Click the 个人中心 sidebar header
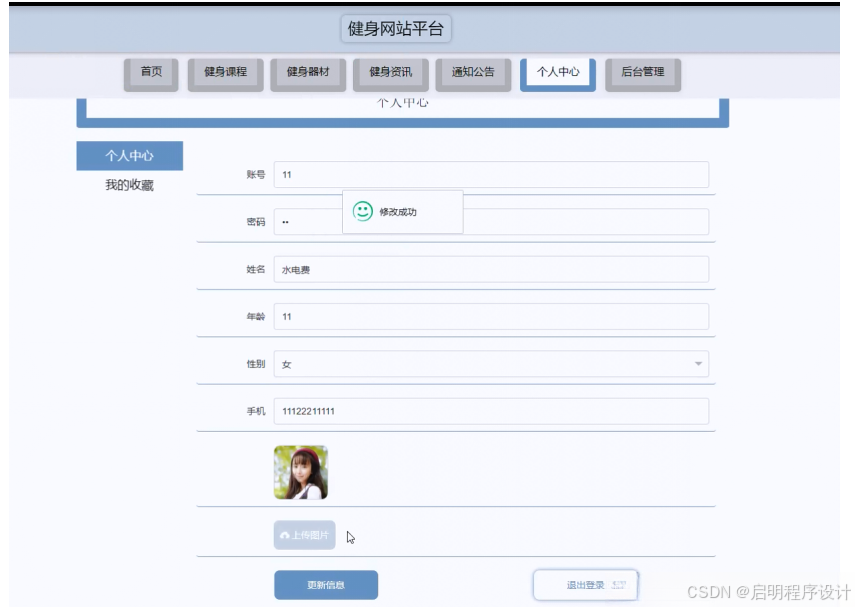The width and height of the screenshot is (855, 607). tap(131, 155)
